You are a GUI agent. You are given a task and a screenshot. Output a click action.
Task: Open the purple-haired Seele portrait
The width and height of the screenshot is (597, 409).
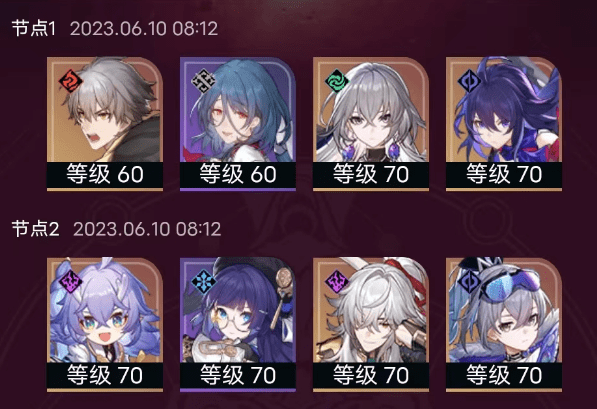point(504,110)
